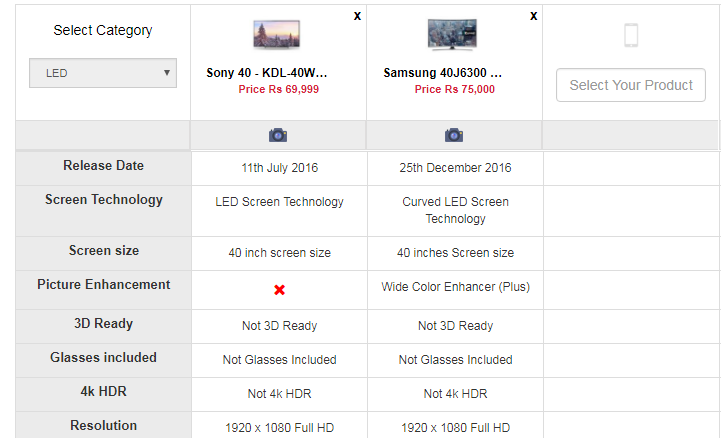The width and height of the screenshot is (721, 438).
Task: Click the phone placeholder icon in empty column
Action: tap(631, 36)
